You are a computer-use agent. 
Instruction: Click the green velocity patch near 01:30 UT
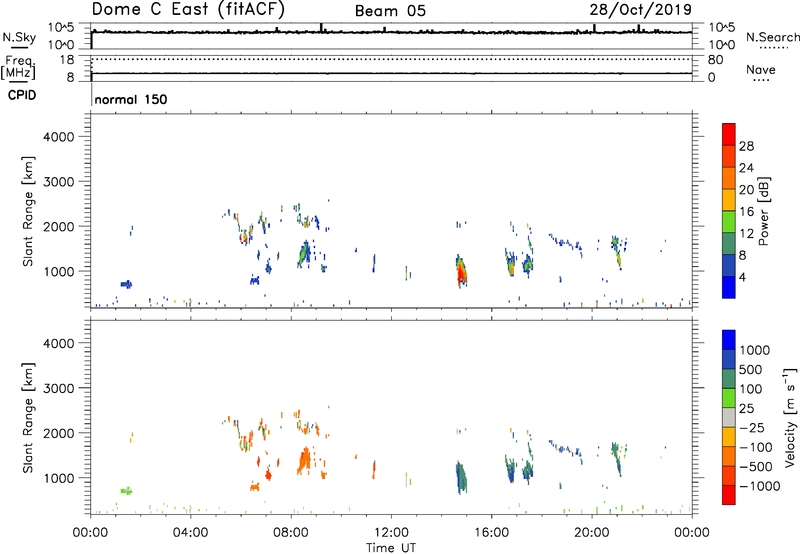pyautogui.click(x=126, y=491)
